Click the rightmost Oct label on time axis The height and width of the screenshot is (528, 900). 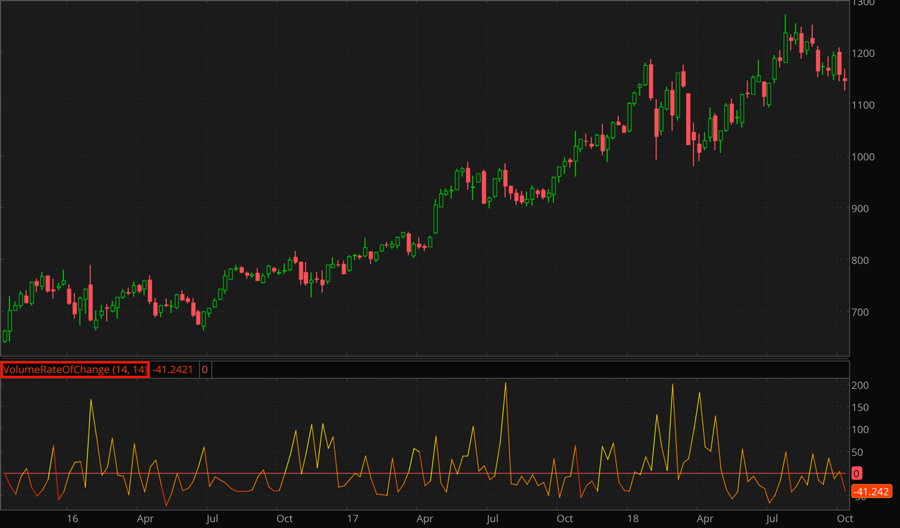(844, 519)
